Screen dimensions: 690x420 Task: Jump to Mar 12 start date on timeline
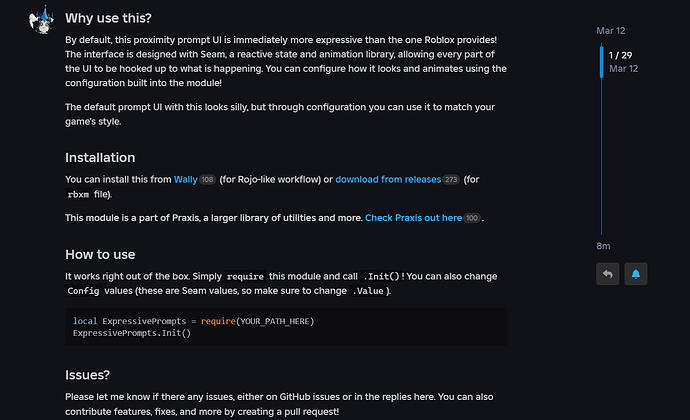609,30
